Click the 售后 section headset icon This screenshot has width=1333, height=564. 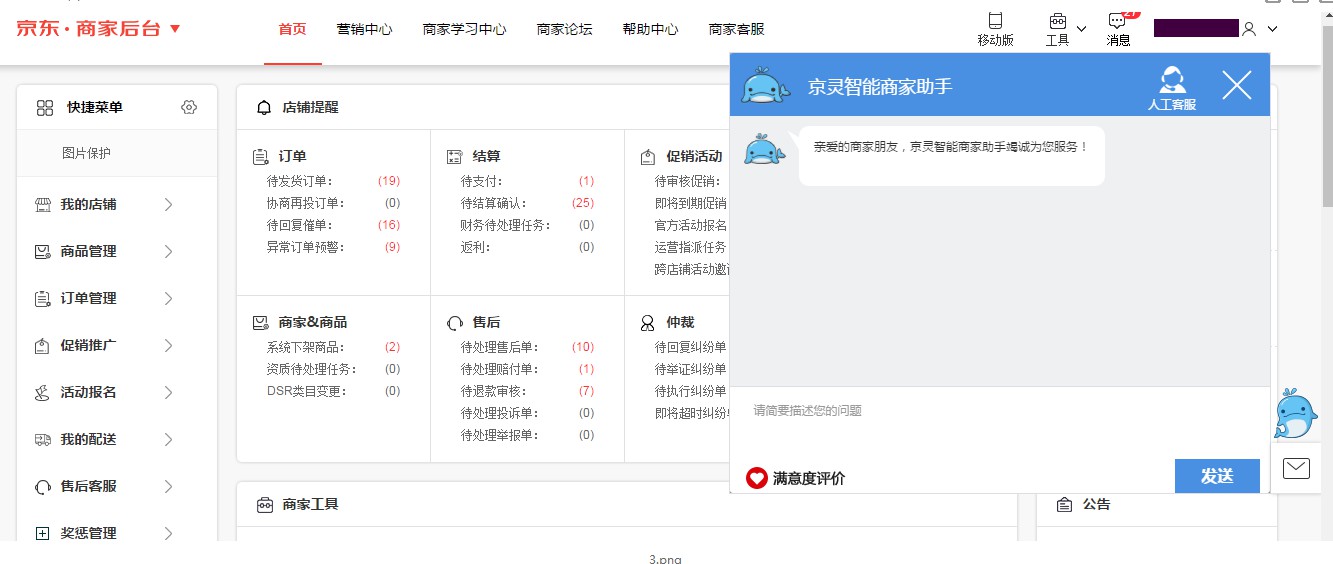tap(455, 322)
